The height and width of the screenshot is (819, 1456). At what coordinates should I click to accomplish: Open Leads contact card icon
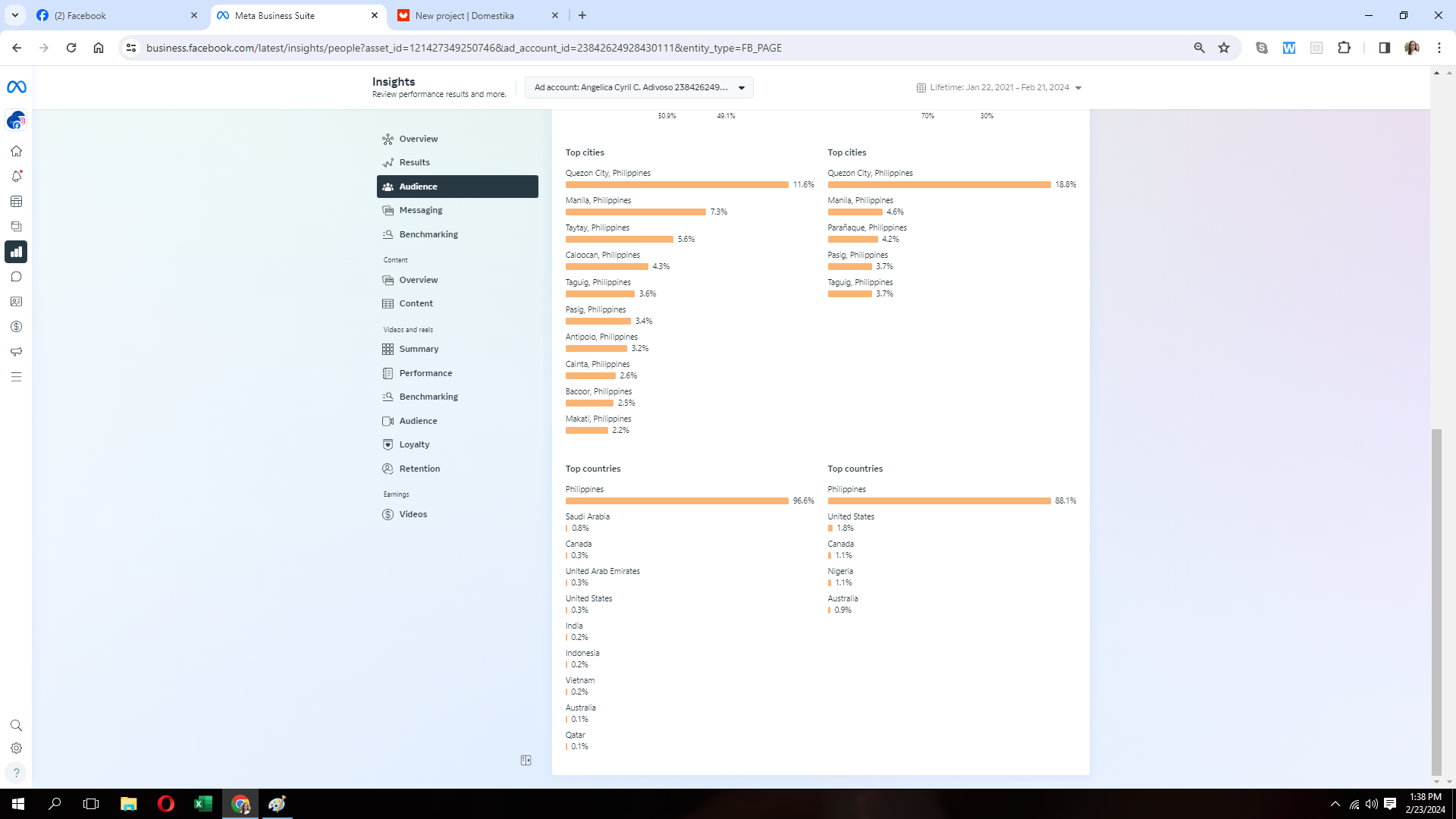coord(16,302)
